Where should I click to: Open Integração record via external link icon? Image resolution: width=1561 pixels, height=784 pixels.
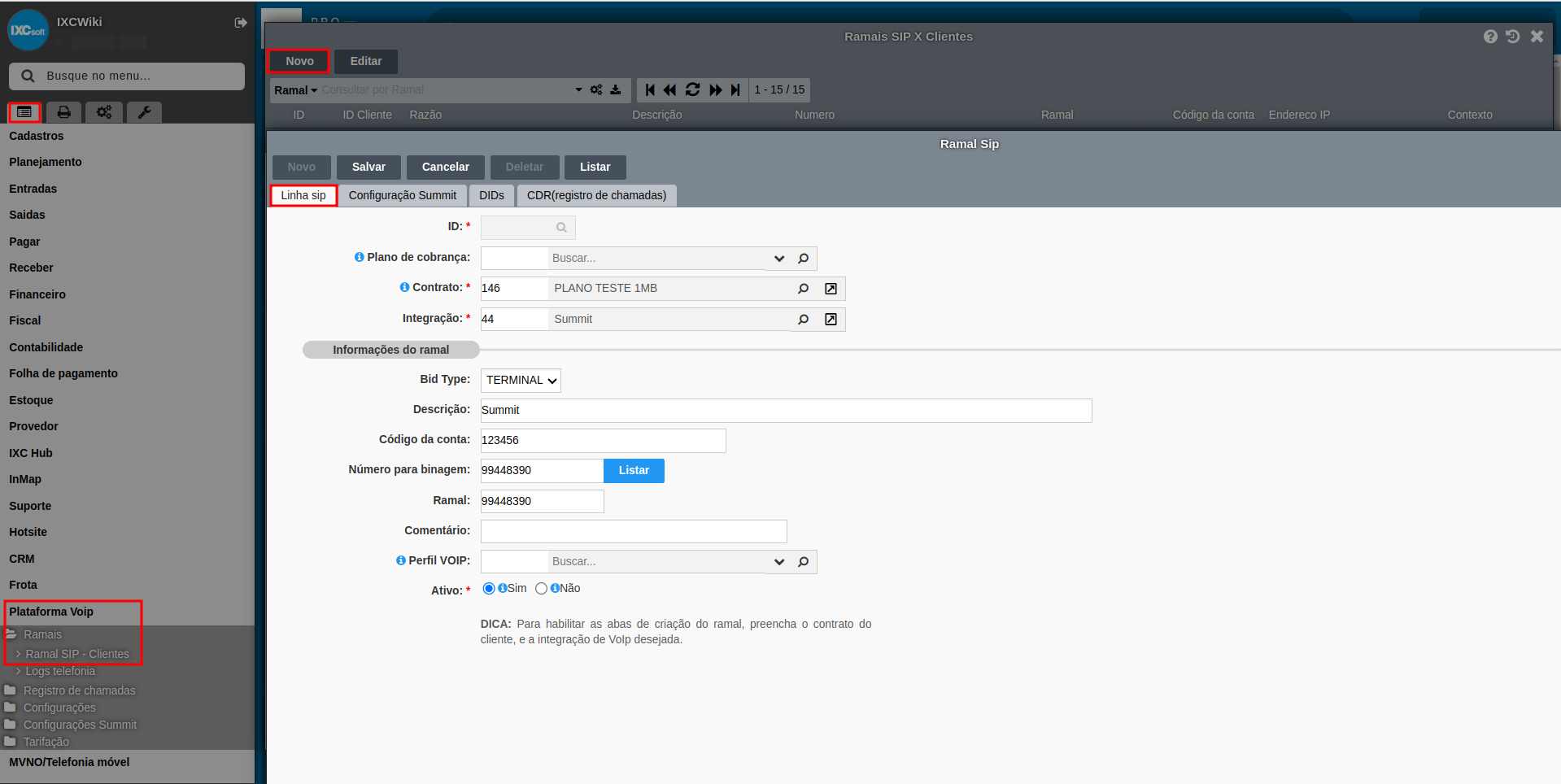[831, 320]
